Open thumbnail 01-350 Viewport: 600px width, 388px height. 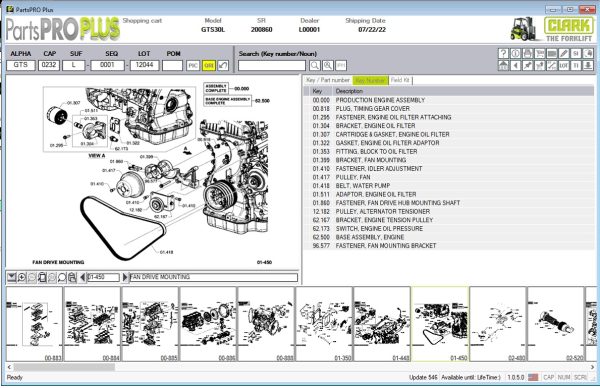point(324,324)
